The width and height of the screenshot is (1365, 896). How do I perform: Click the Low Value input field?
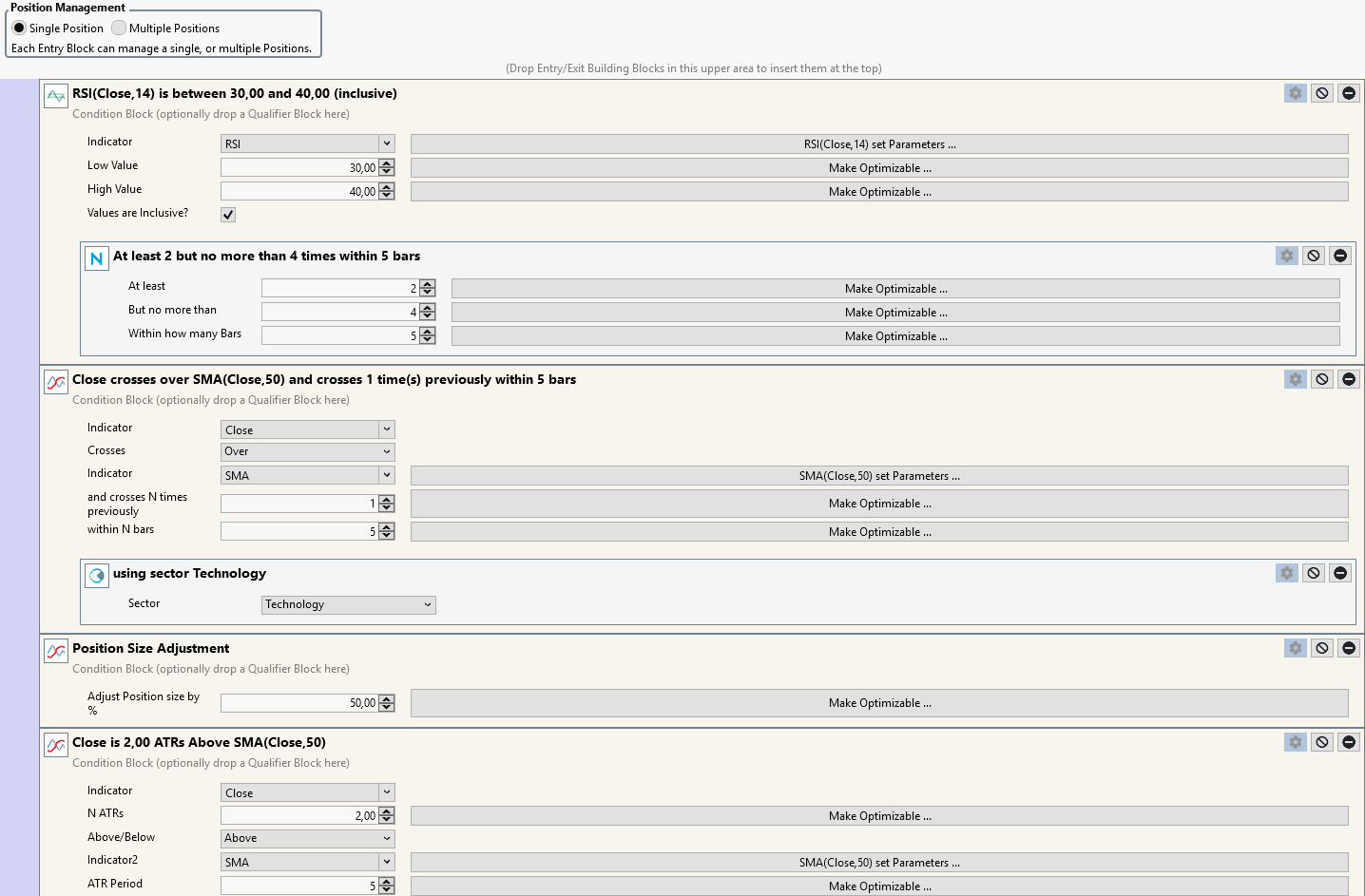click(x=298, y=168)
